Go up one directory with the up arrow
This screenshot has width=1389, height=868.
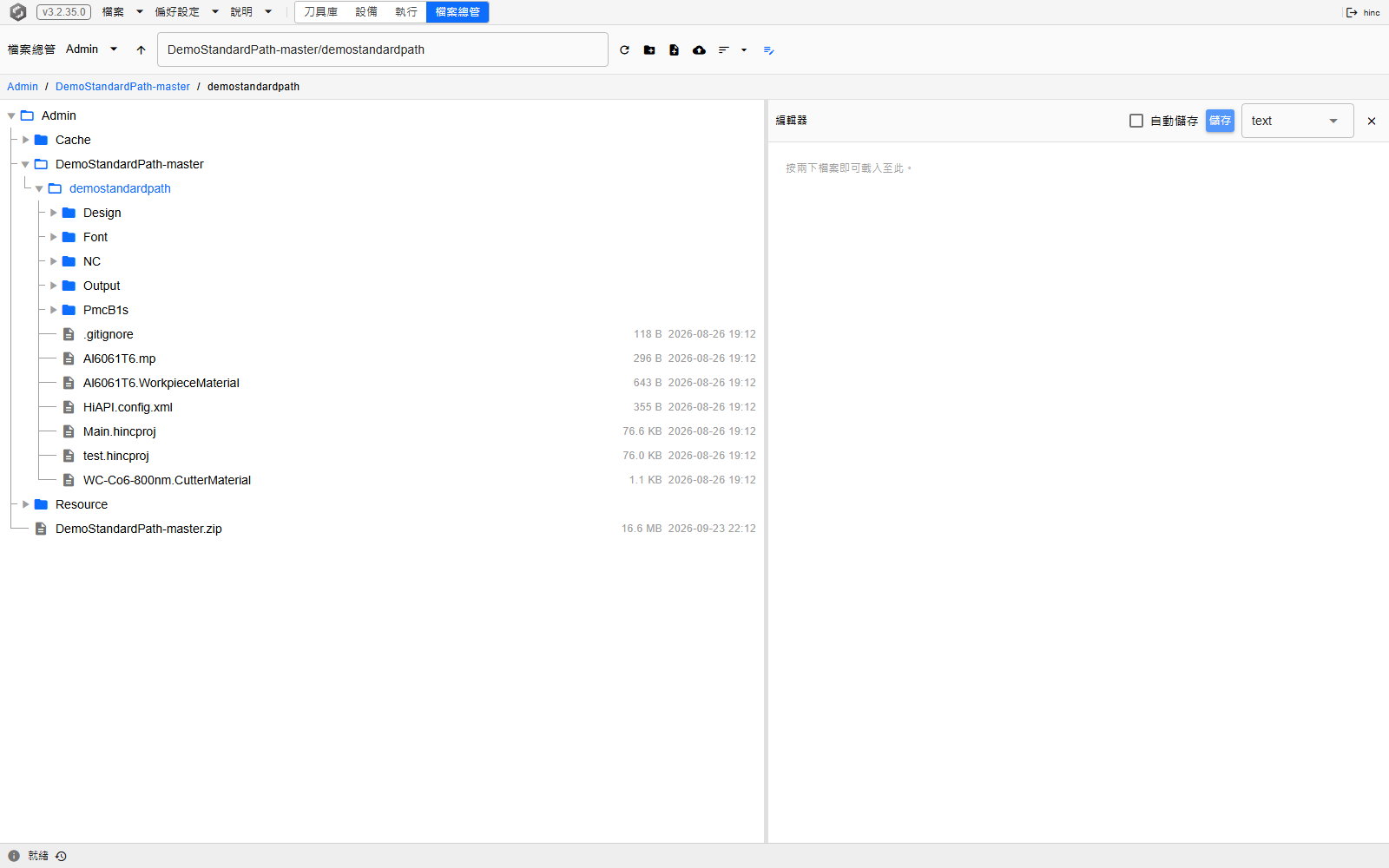point(141,50)
